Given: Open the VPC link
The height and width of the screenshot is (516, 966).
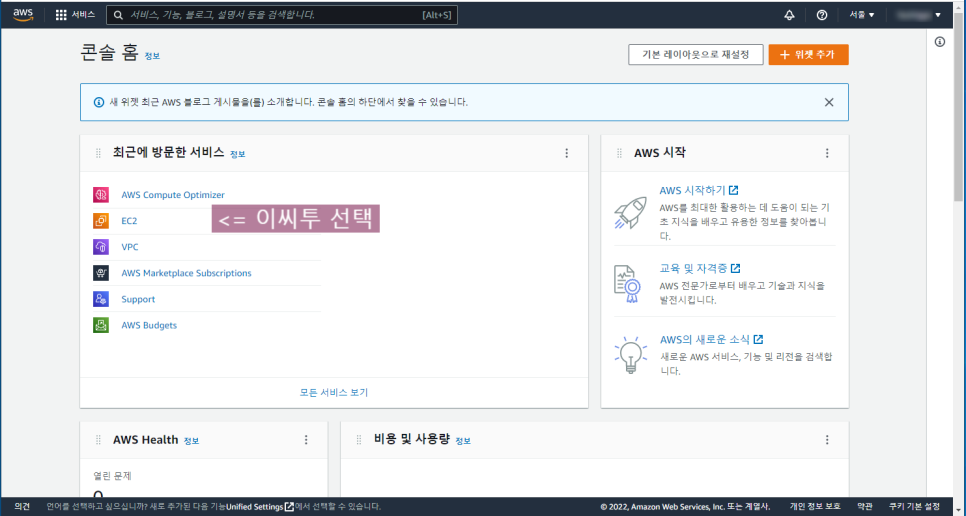Looking at the screenshot, I should pyautogui.click(x=130, y=247).
